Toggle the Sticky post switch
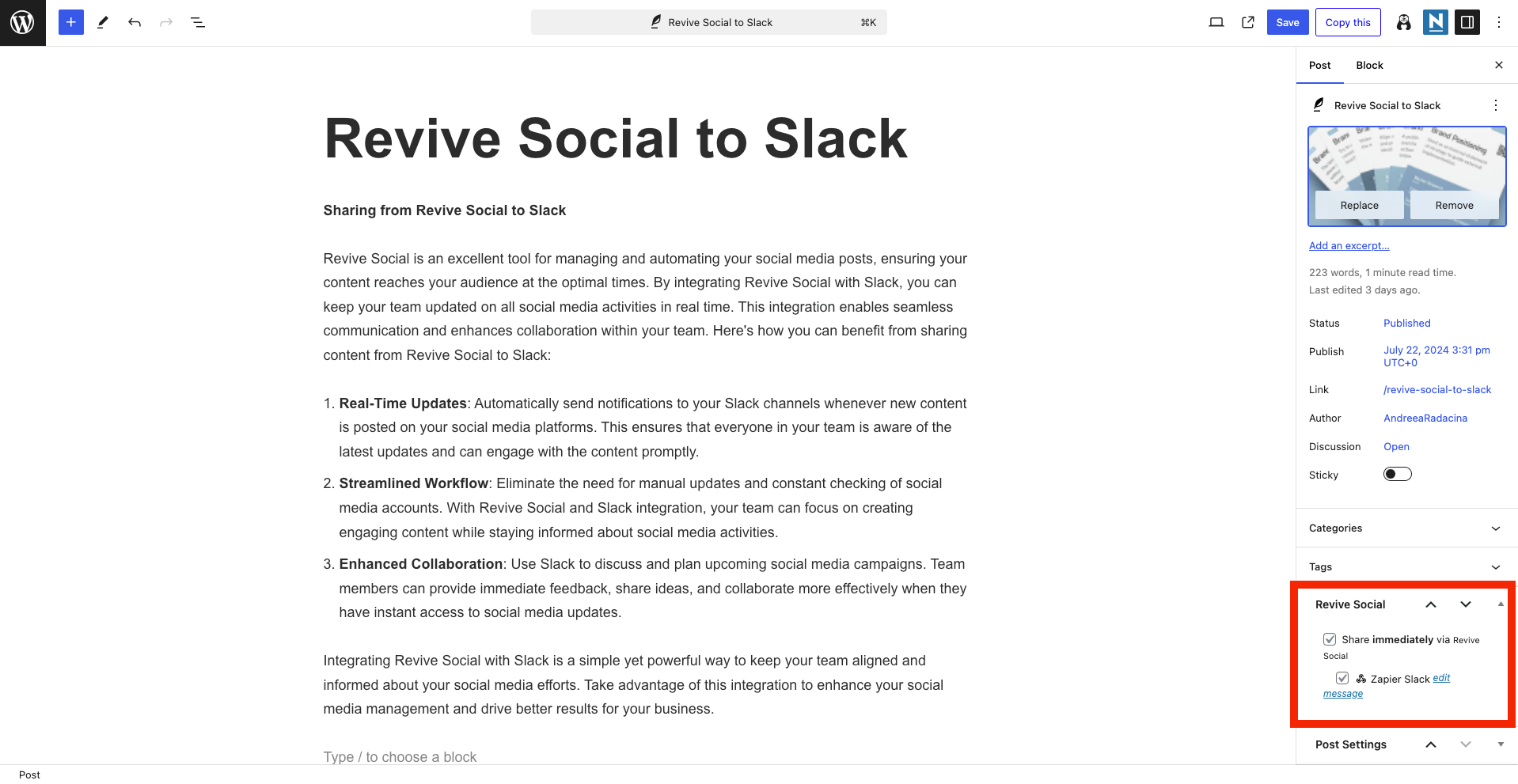 1397,474
